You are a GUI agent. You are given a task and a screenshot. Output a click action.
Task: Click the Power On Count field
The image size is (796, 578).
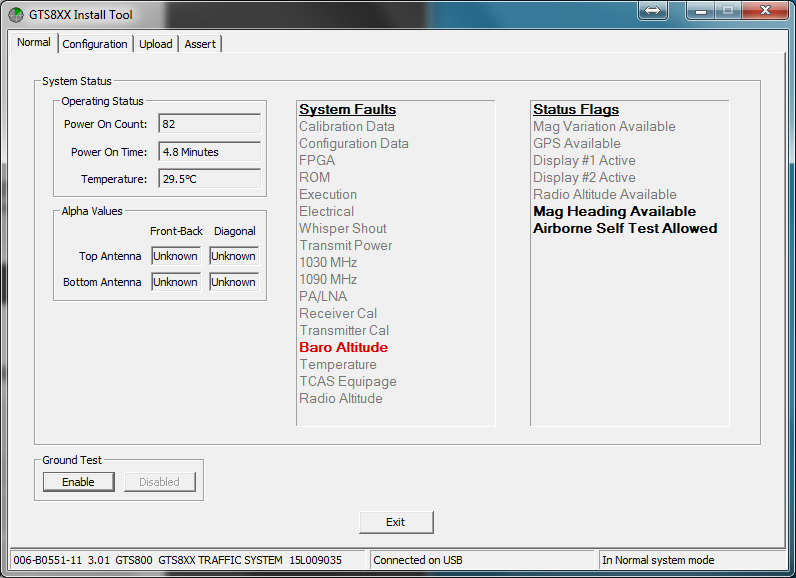[x=210, y=124]
